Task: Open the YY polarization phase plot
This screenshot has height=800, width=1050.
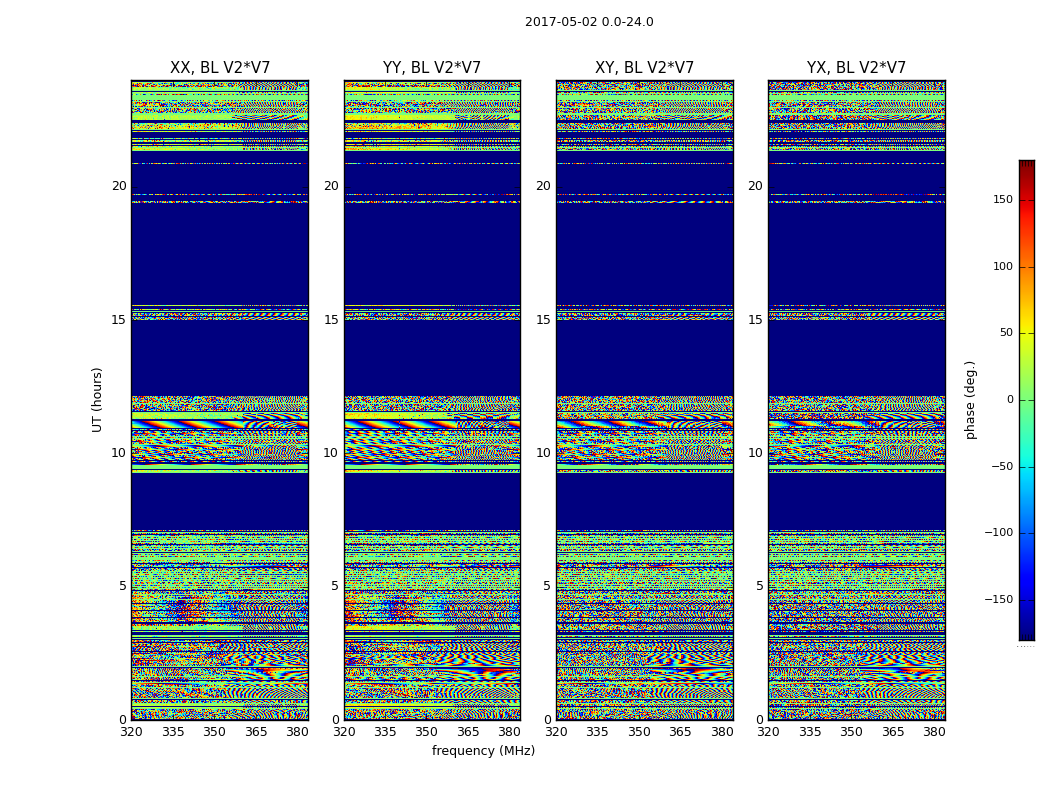Action: [432, 400]
